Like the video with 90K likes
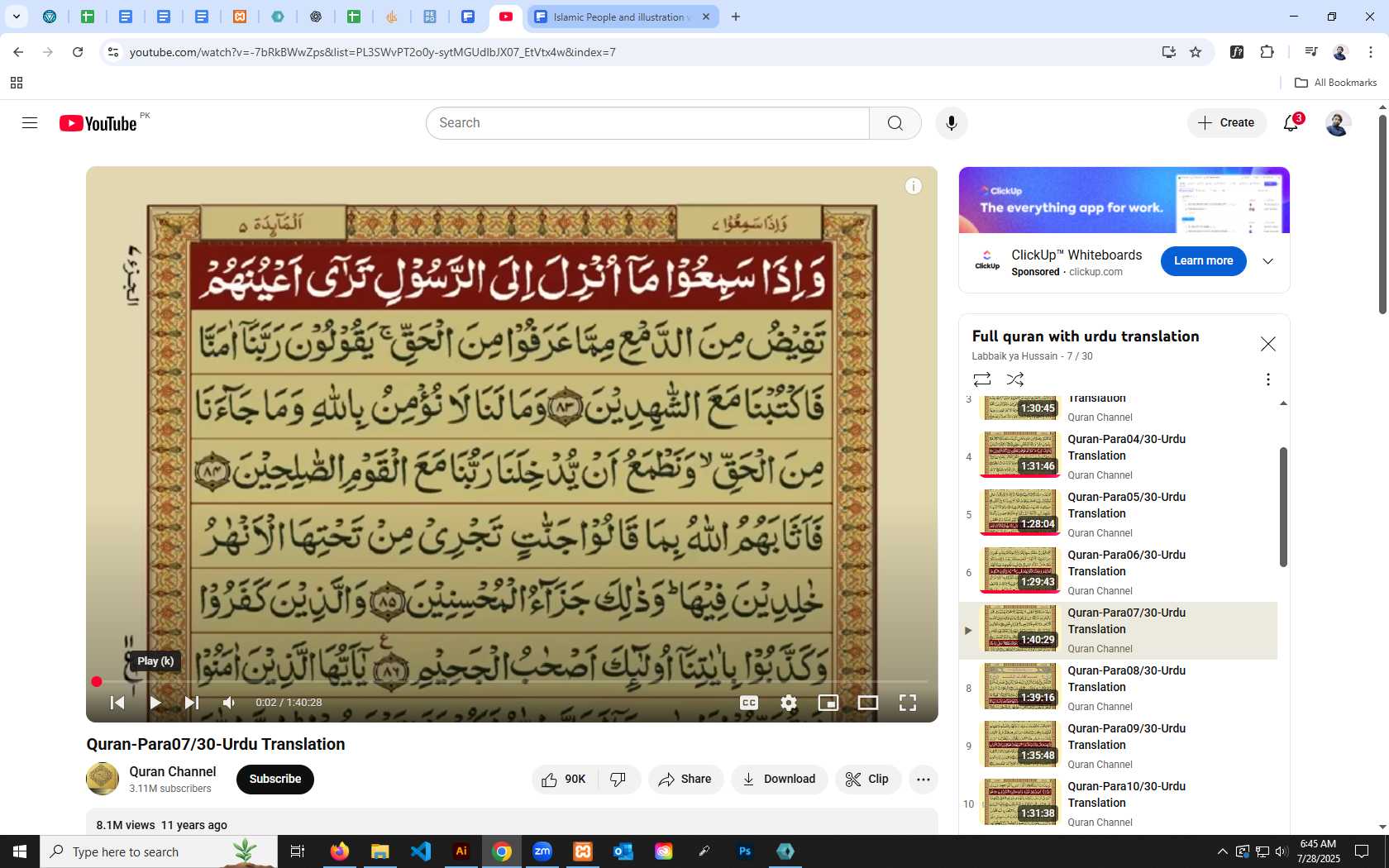The image size is (1389, 868). click(x=565, y=780)
